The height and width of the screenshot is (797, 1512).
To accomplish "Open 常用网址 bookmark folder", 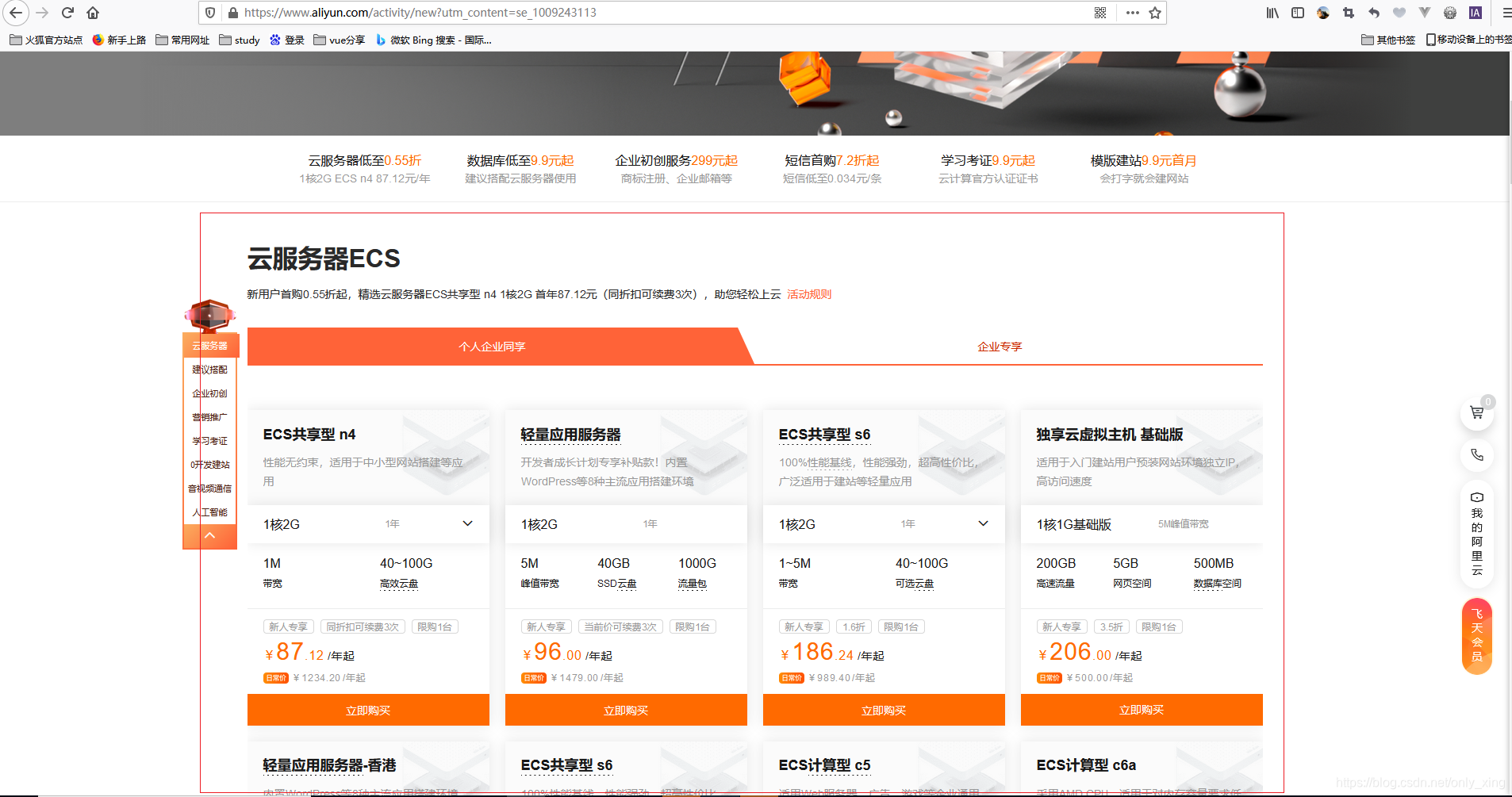I will (182, 40).
